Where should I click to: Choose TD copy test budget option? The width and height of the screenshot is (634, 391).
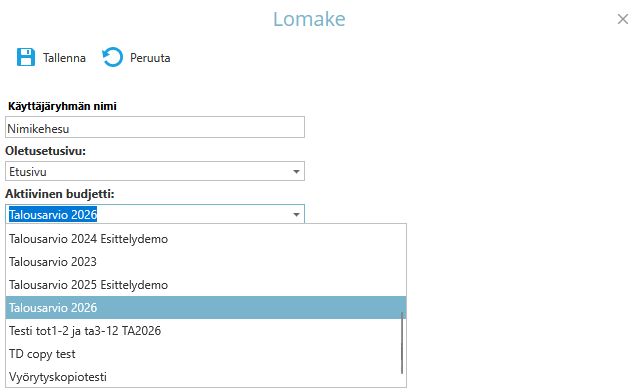pyautogui.click(x=206, y=354)
